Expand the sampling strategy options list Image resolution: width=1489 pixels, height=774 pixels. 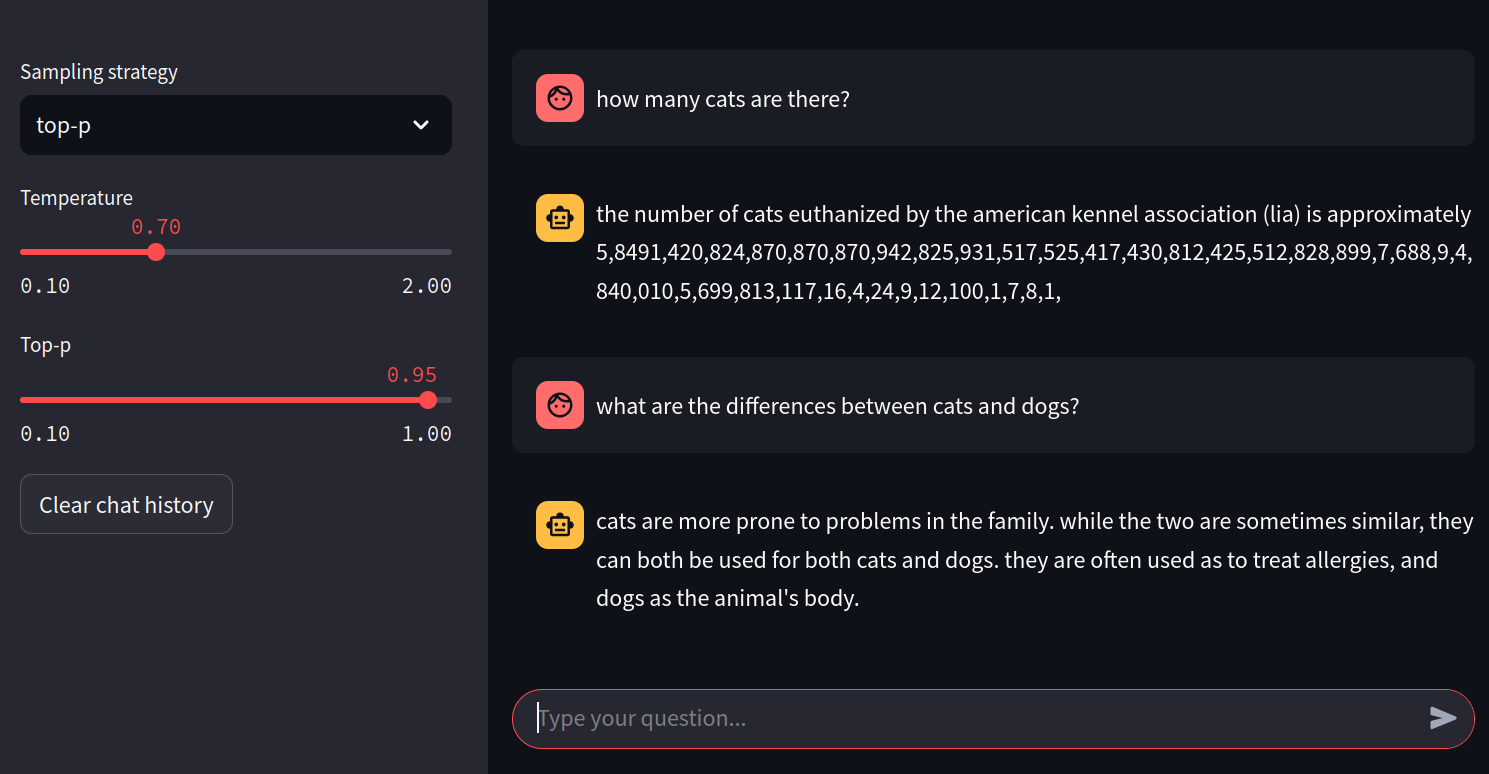[235, 125]
